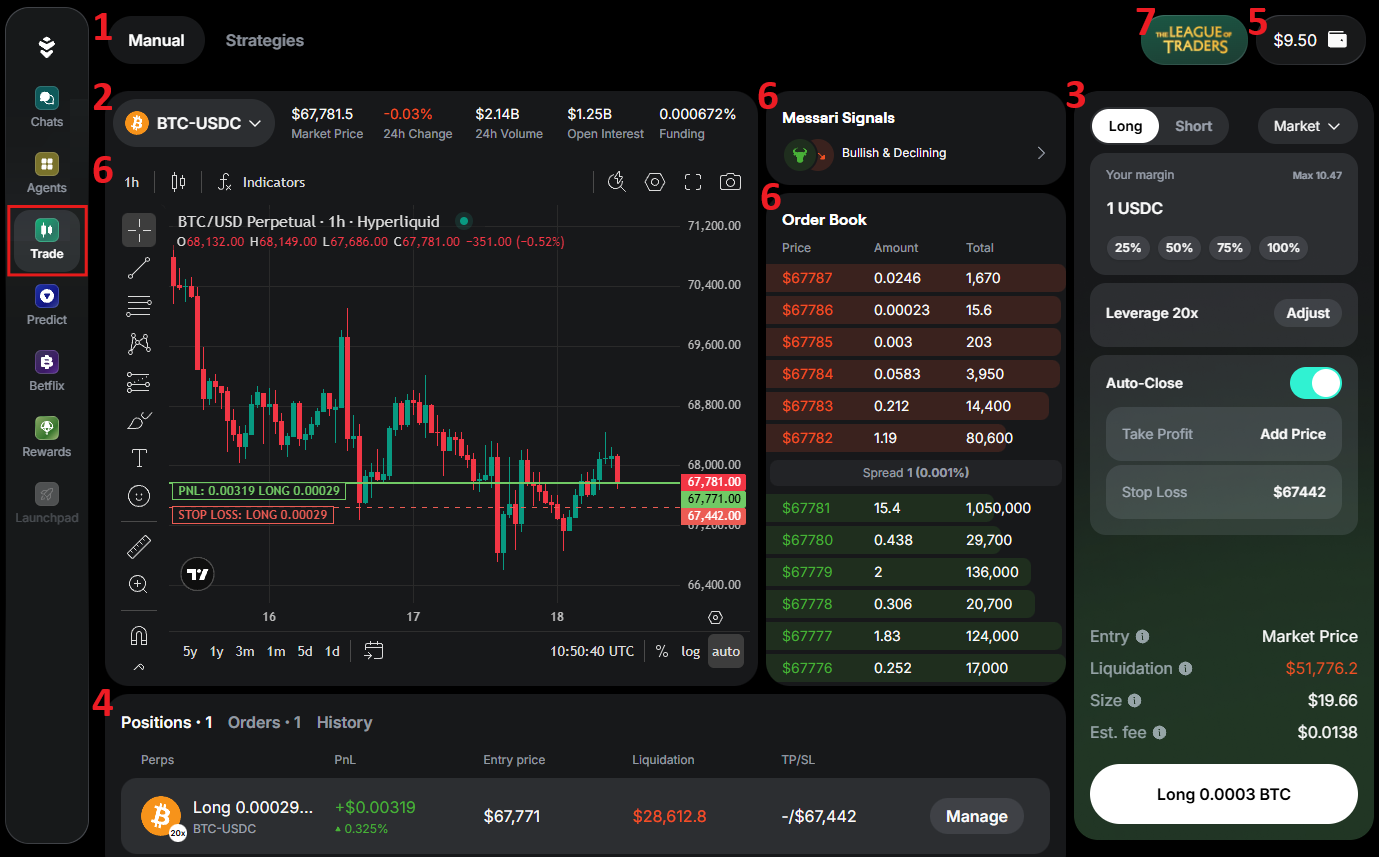Set margin using the 50% preset
Viewport: 1379px width, 857px height.
(1179, 247)
